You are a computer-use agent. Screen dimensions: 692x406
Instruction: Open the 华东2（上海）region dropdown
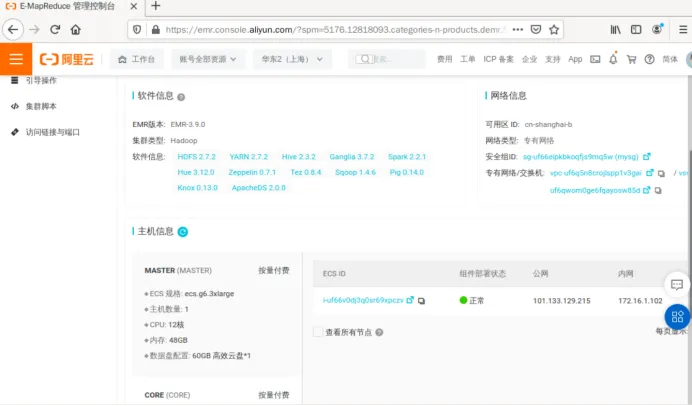[x=292, y=59]
